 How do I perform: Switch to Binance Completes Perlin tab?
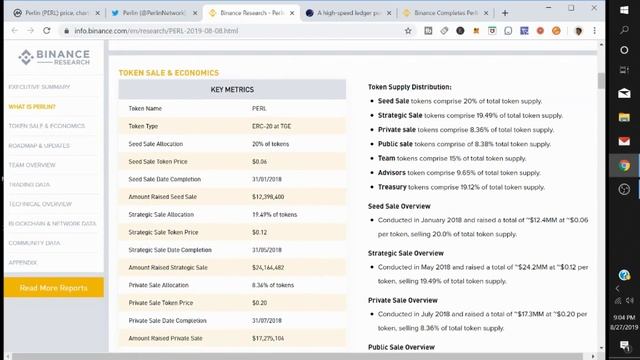(x=445, y=13)
